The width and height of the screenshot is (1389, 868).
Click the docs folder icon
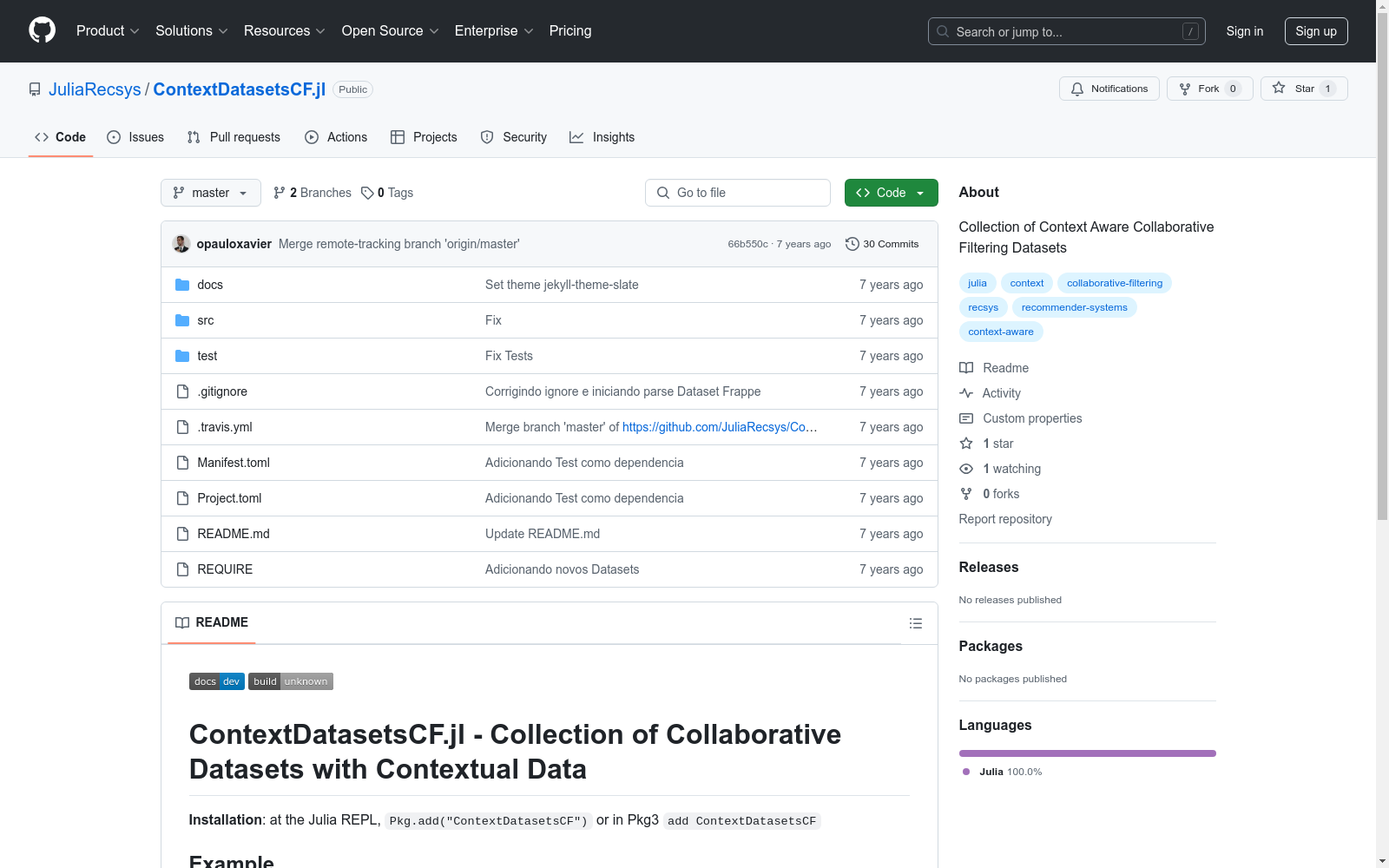(182, 285)
